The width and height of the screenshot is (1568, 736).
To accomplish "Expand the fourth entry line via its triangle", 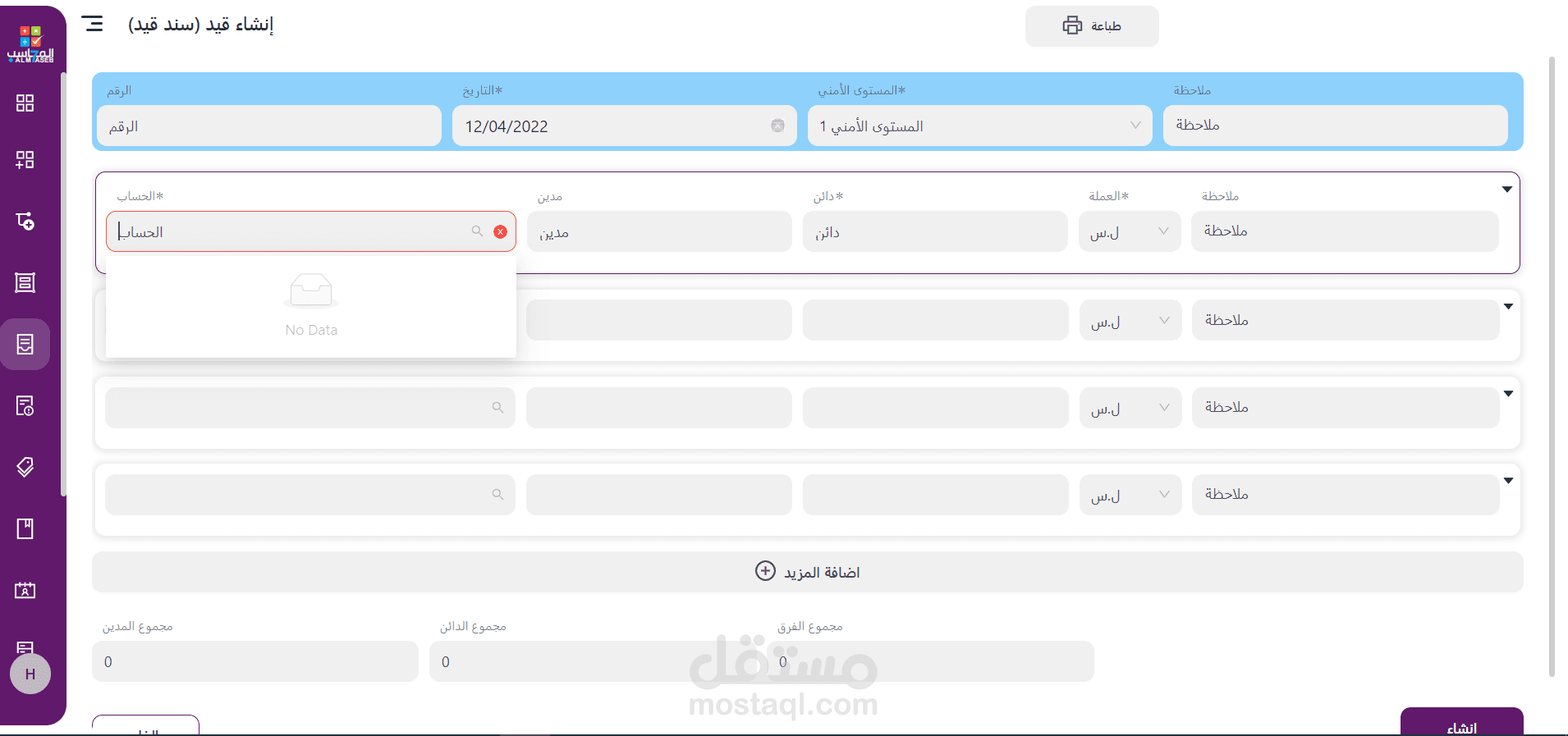I will point(1508,481).
